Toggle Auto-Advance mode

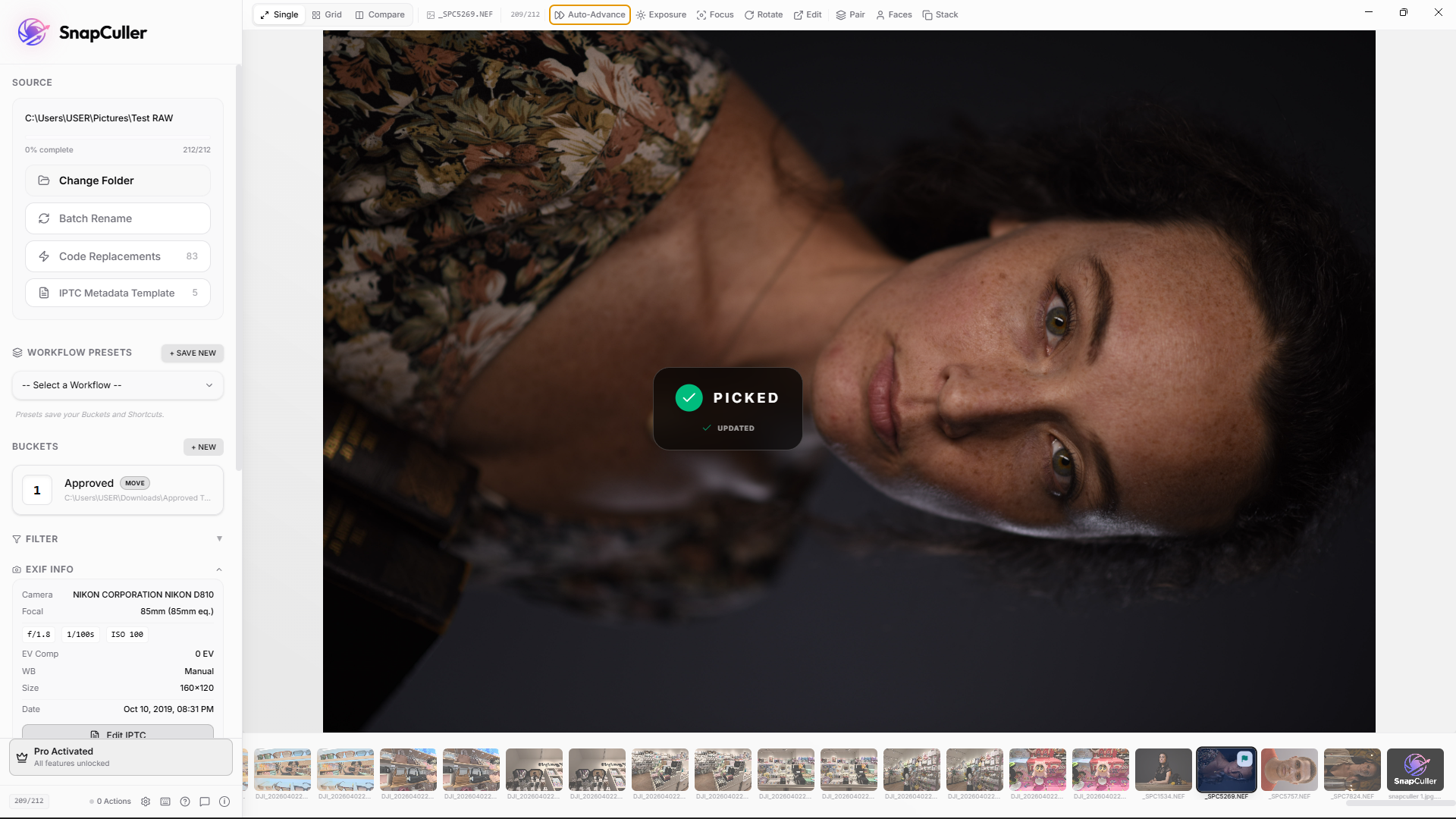tap(590, 14)
